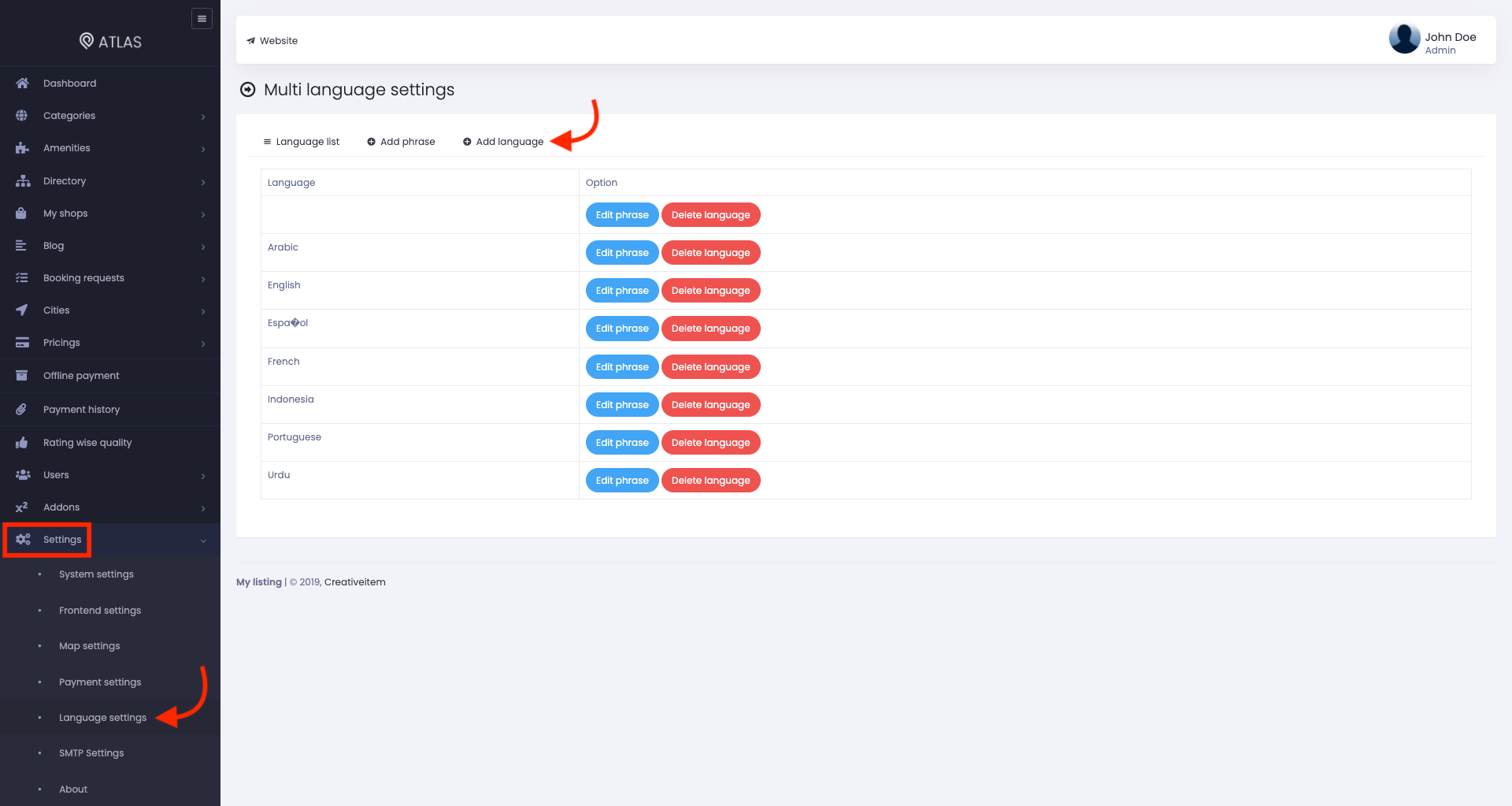Switch to the Add phrase tab
This screenshot has width=1512, height=806.
[401, 142]
